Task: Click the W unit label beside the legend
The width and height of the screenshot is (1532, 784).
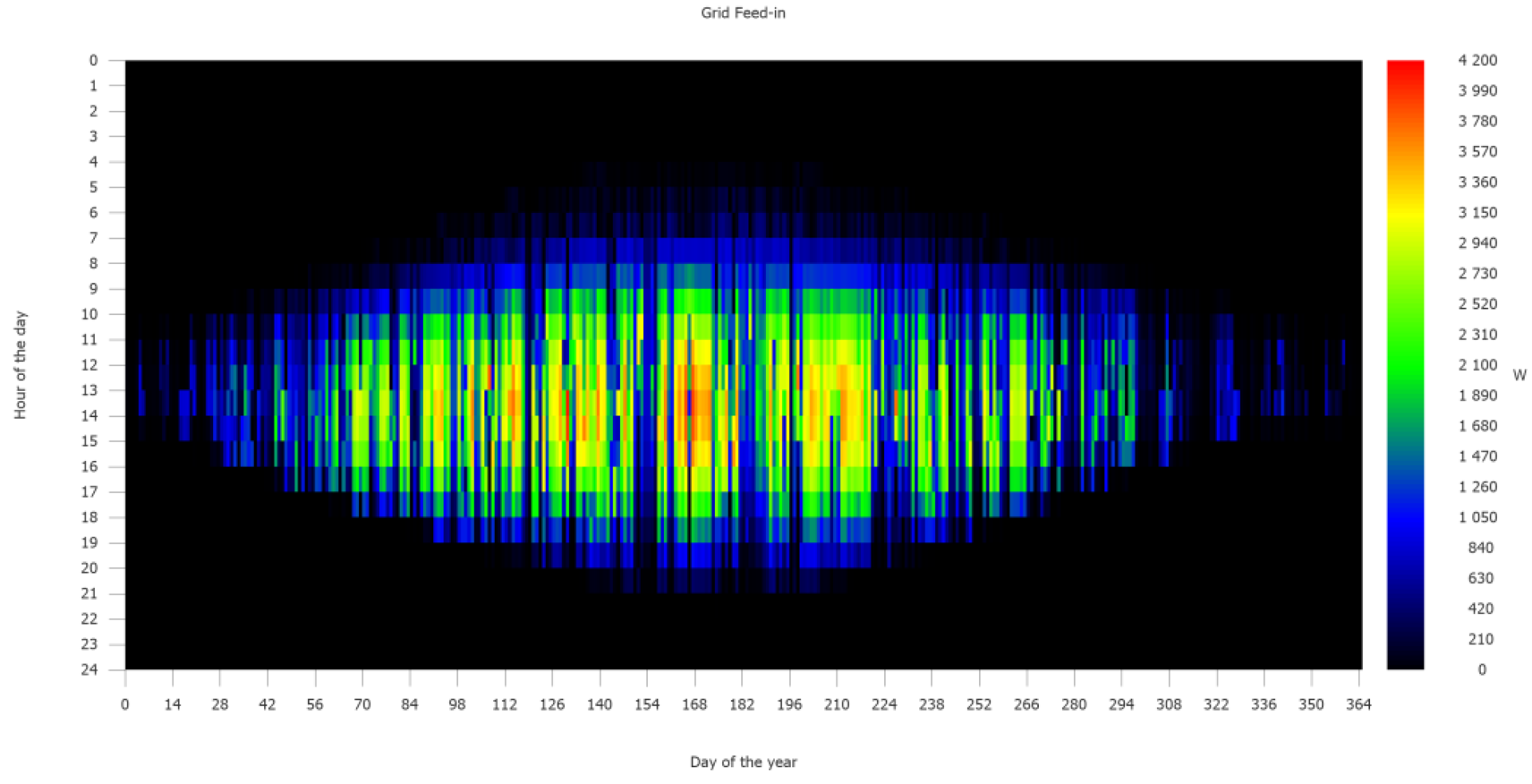Action: (1519, 375)
